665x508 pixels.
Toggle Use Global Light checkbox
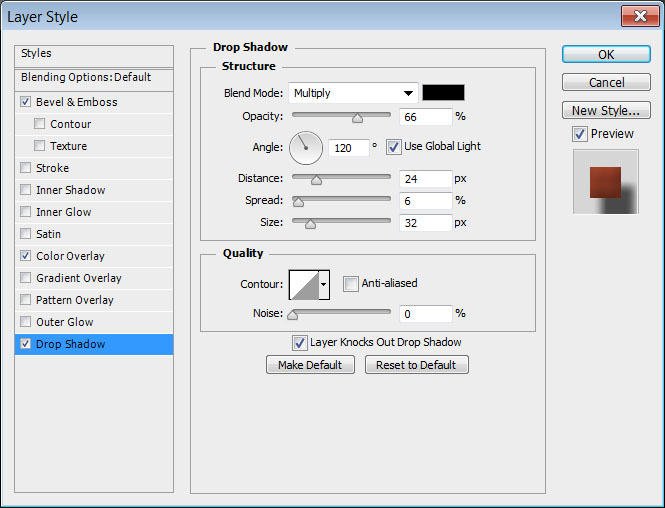pyautogui.click(x=394, y=146)
